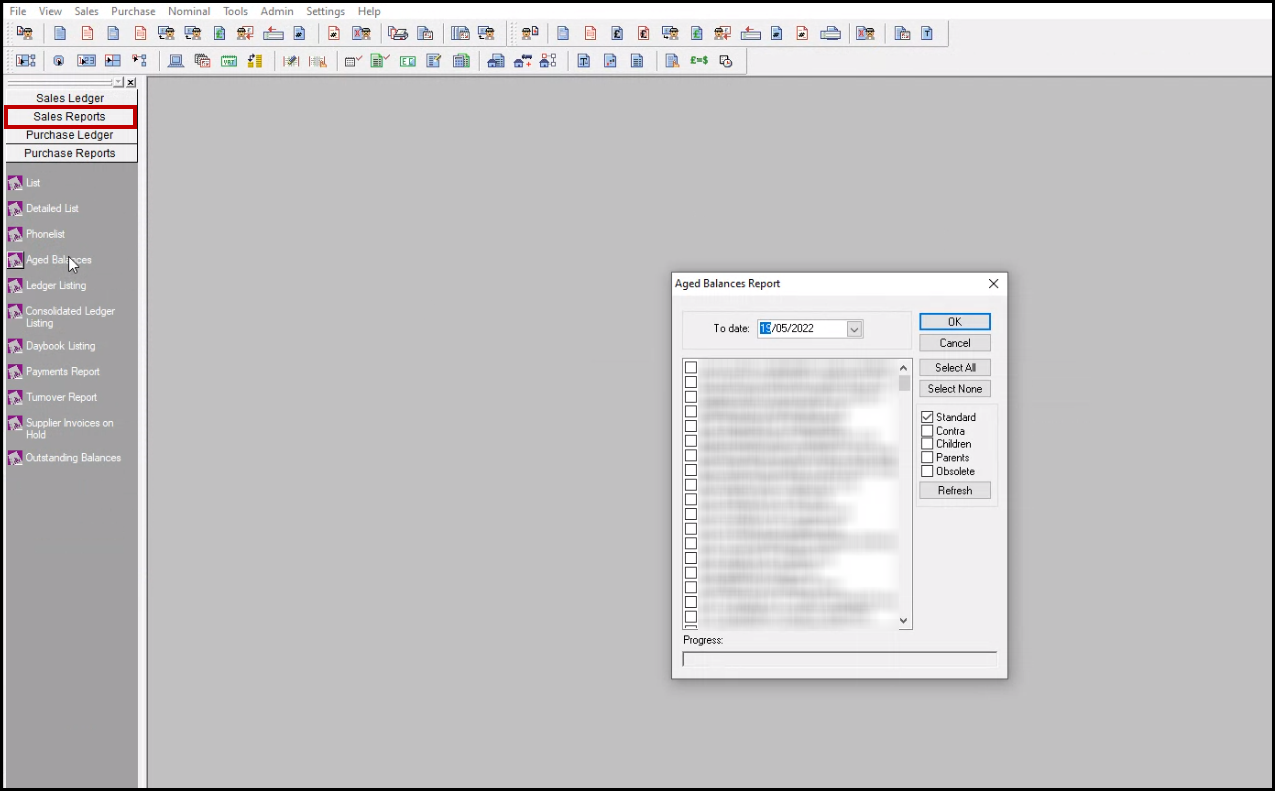The height and width of the screenshot is (791, 1275).
Task: Open the Sales menu
Action: 87,11
